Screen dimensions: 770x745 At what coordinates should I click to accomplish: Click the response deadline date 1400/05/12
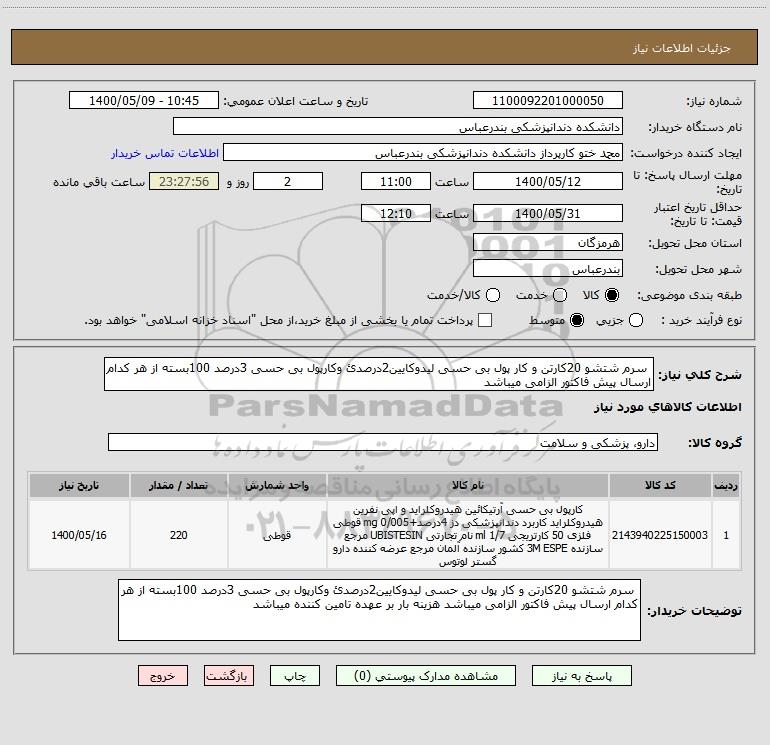(548, 181)
